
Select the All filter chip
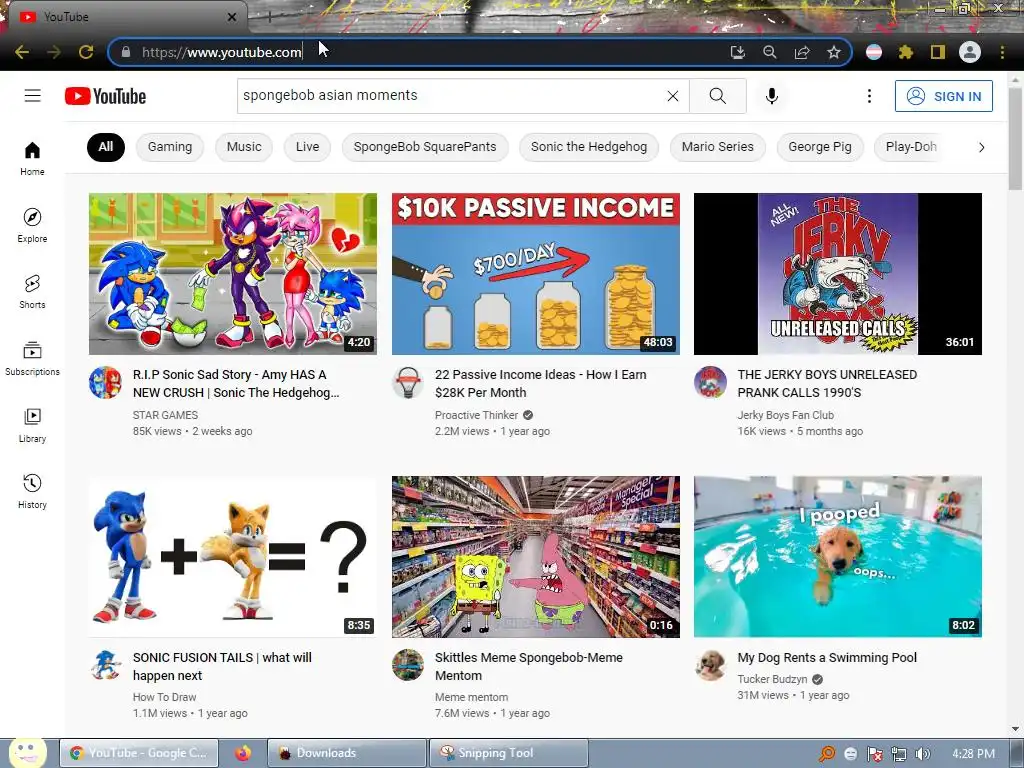click(x=105, y=147)
